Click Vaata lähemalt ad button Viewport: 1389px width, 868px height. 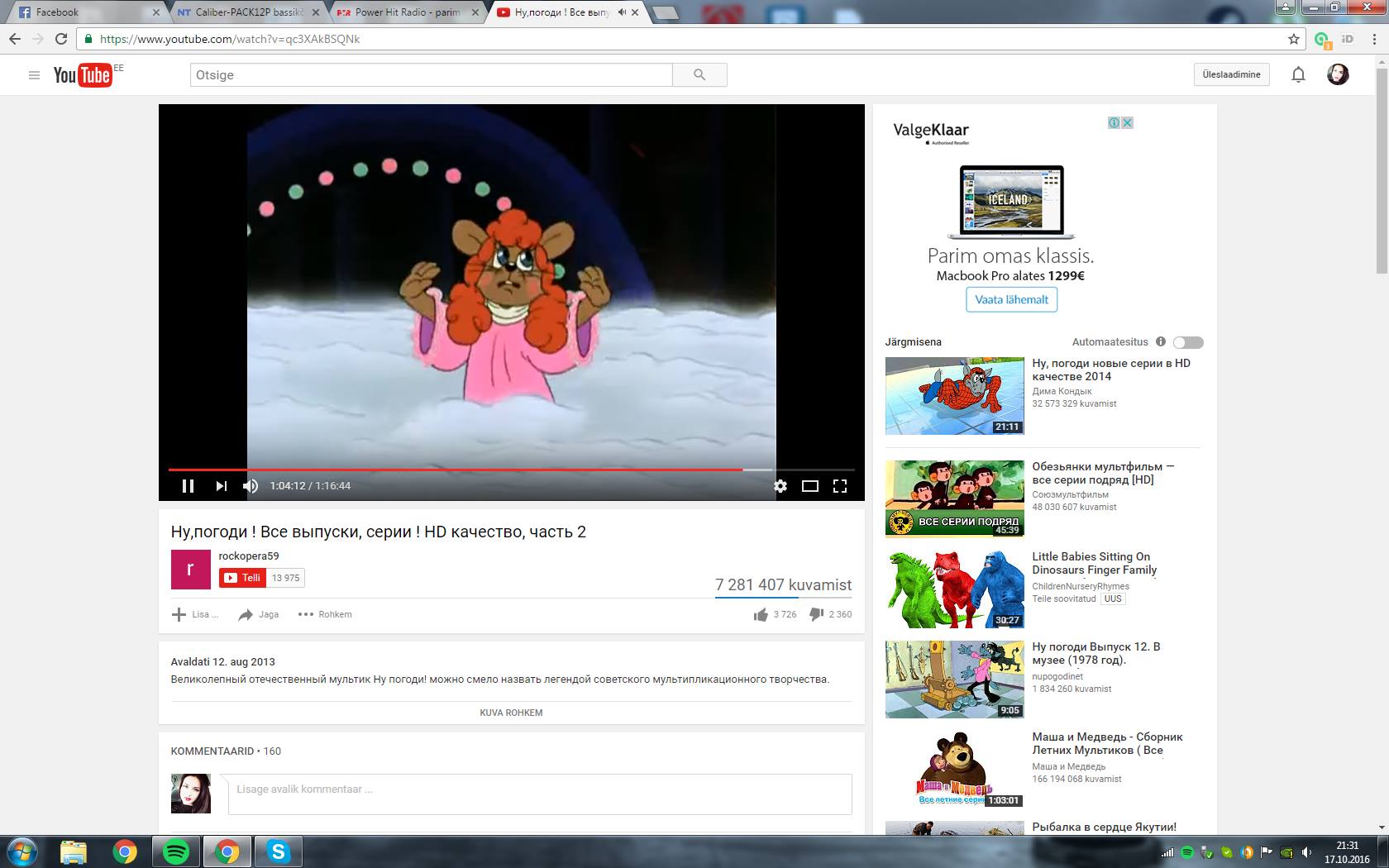point(1011,299)
